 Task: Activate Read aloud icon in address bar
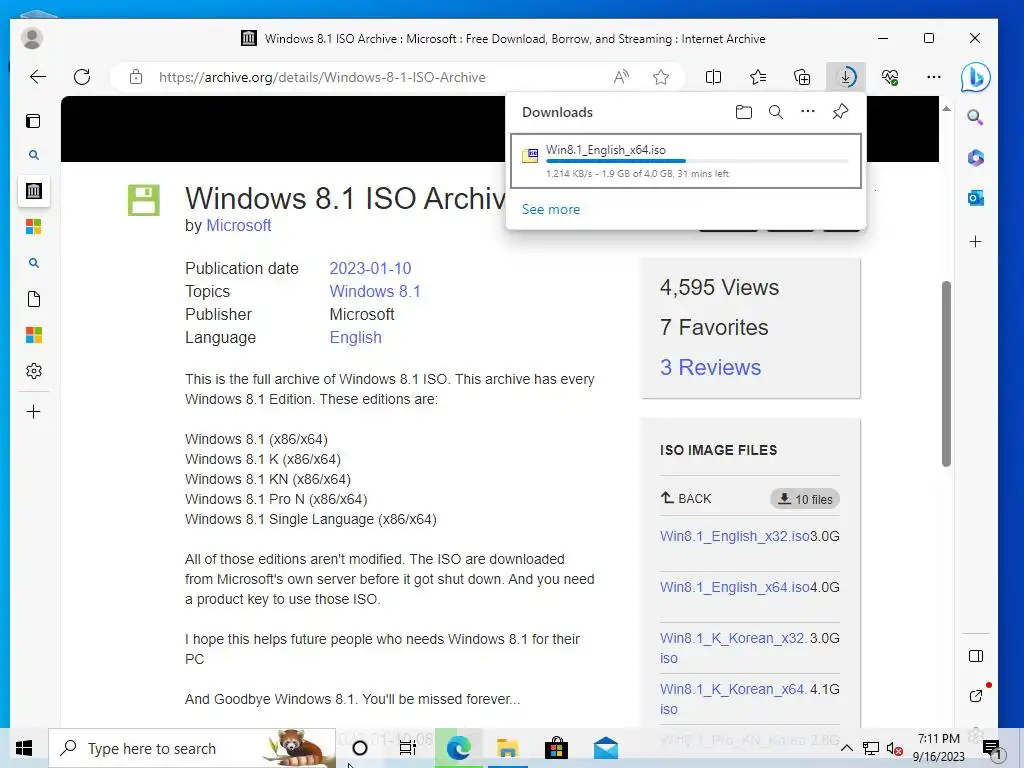click(x=621, y=77)
